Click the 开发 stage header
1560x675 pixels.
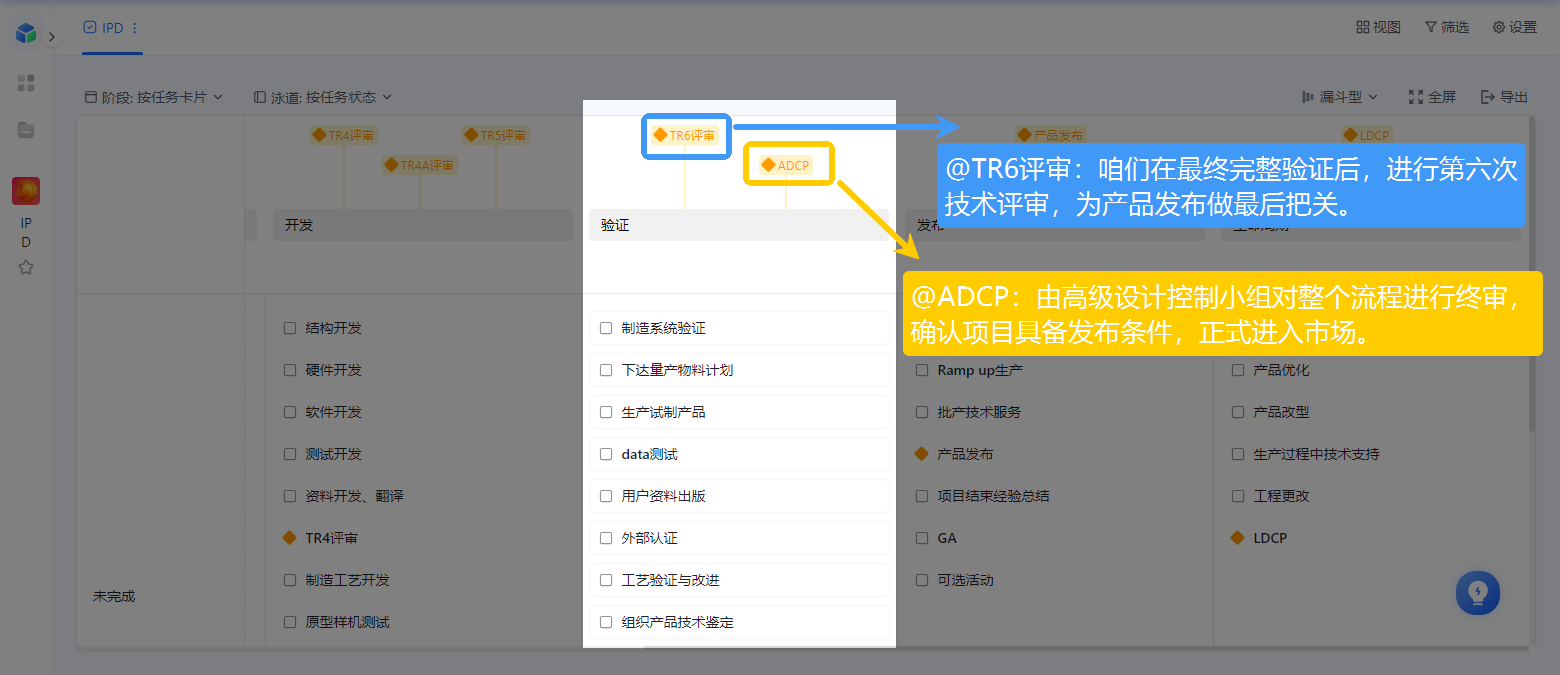click(x=423, y=225)
